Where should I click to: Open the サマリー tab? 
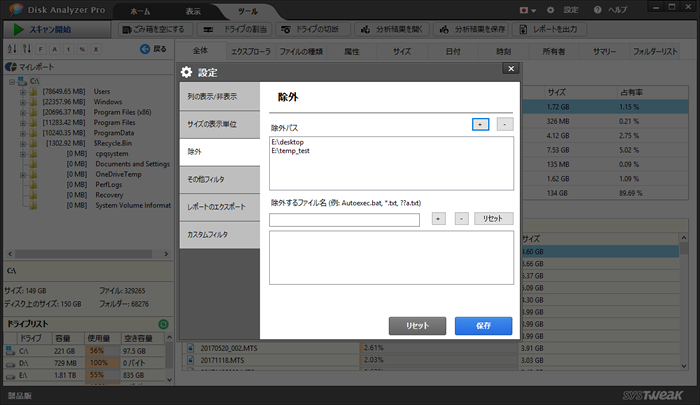tap(604, 52)
